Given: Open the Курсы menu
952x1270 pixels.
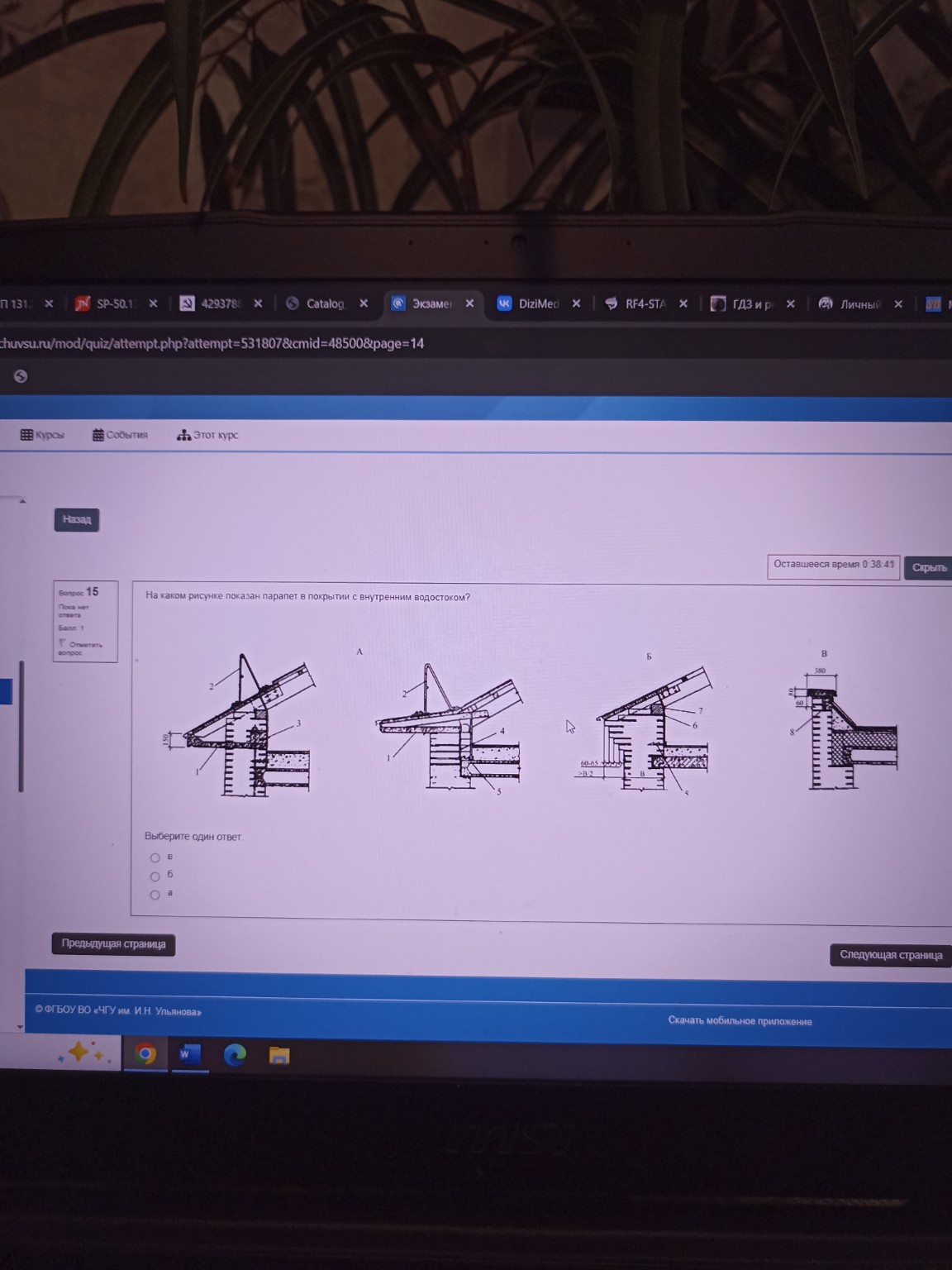Looking at the screenshot, I should [42, 435].
